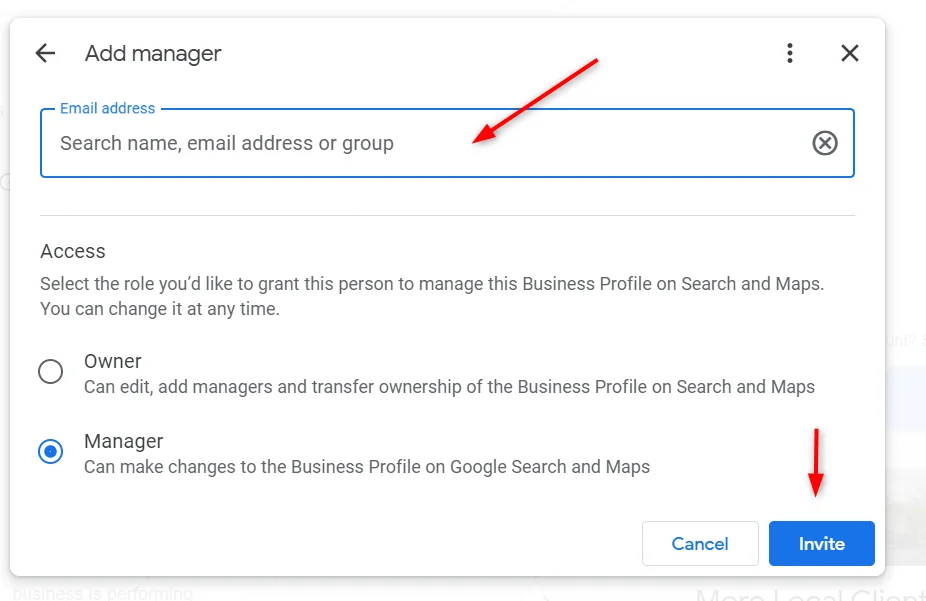Viewport: 926px width, 601px height.
Task: Select the Manager role radio button
Action: tap(51, 452)
